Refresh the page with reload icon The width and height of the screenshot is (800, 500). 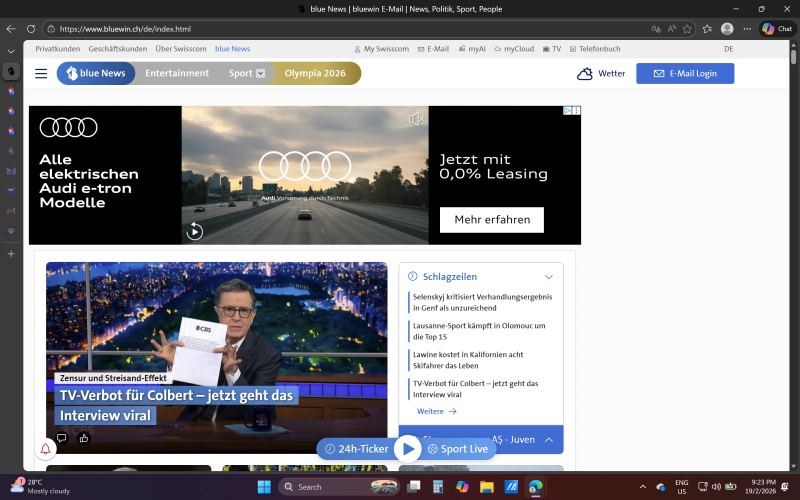tap(31, 29)
